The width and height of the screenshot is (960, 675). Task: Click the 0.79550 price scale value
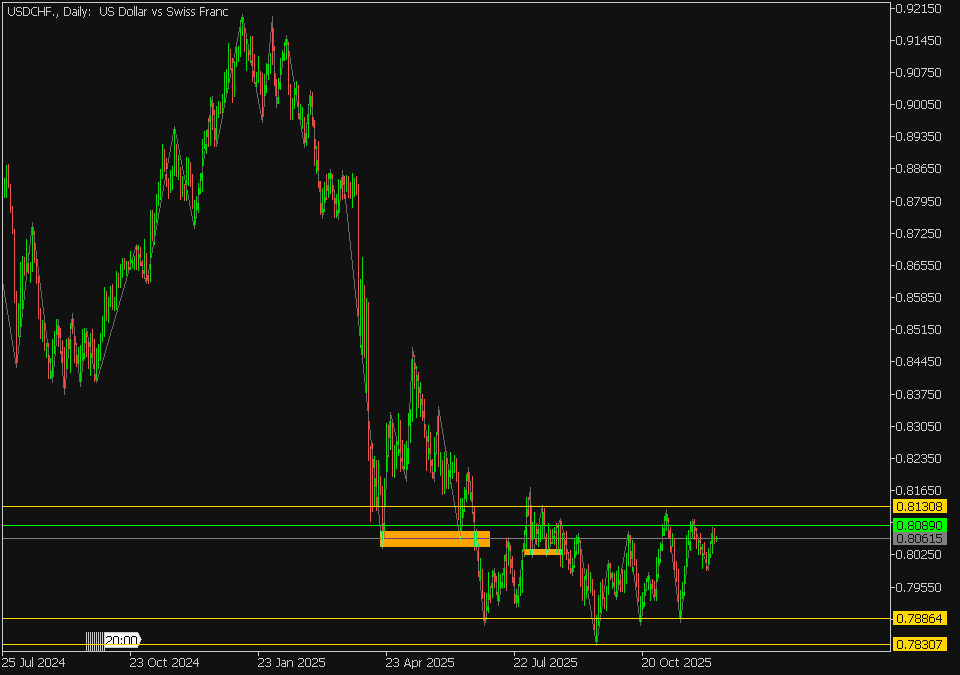918,587
